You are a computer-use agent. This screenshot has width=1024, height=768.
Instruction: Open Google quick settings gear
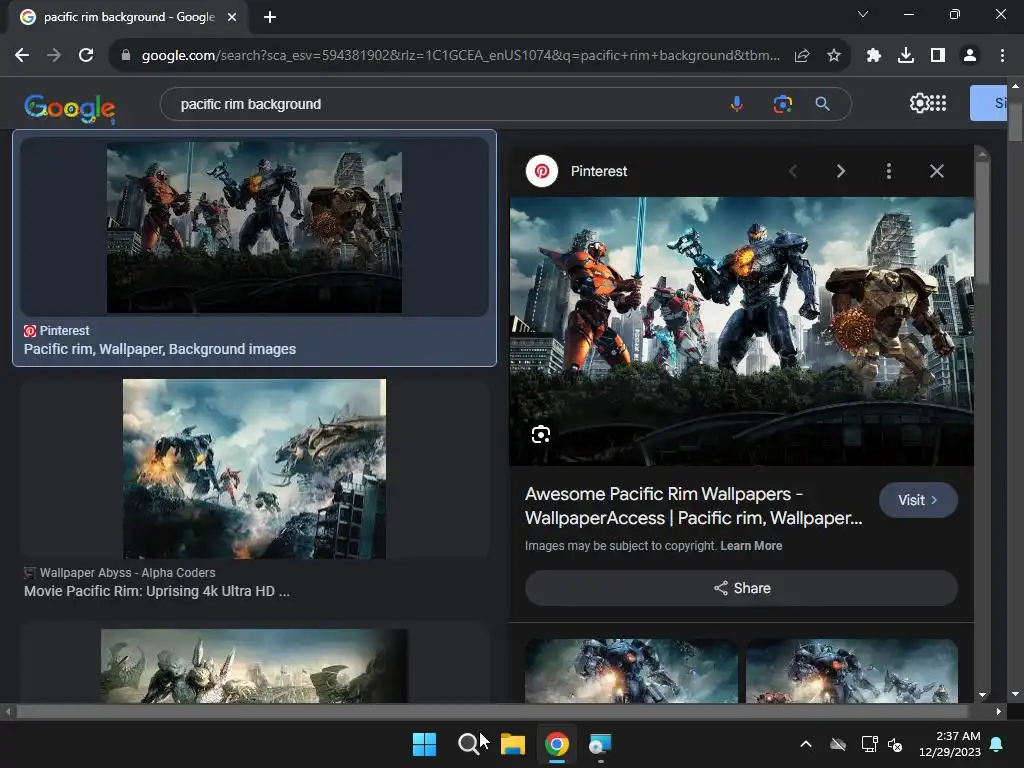point(919,103)
